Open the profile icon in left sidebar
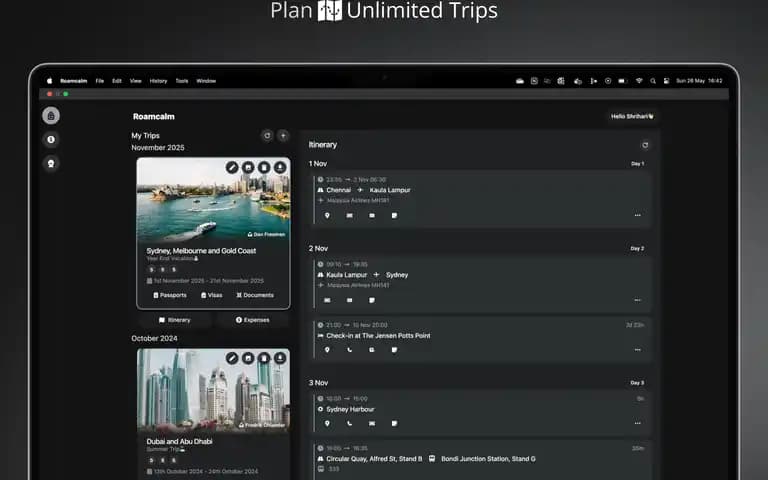 pos(51,163)
